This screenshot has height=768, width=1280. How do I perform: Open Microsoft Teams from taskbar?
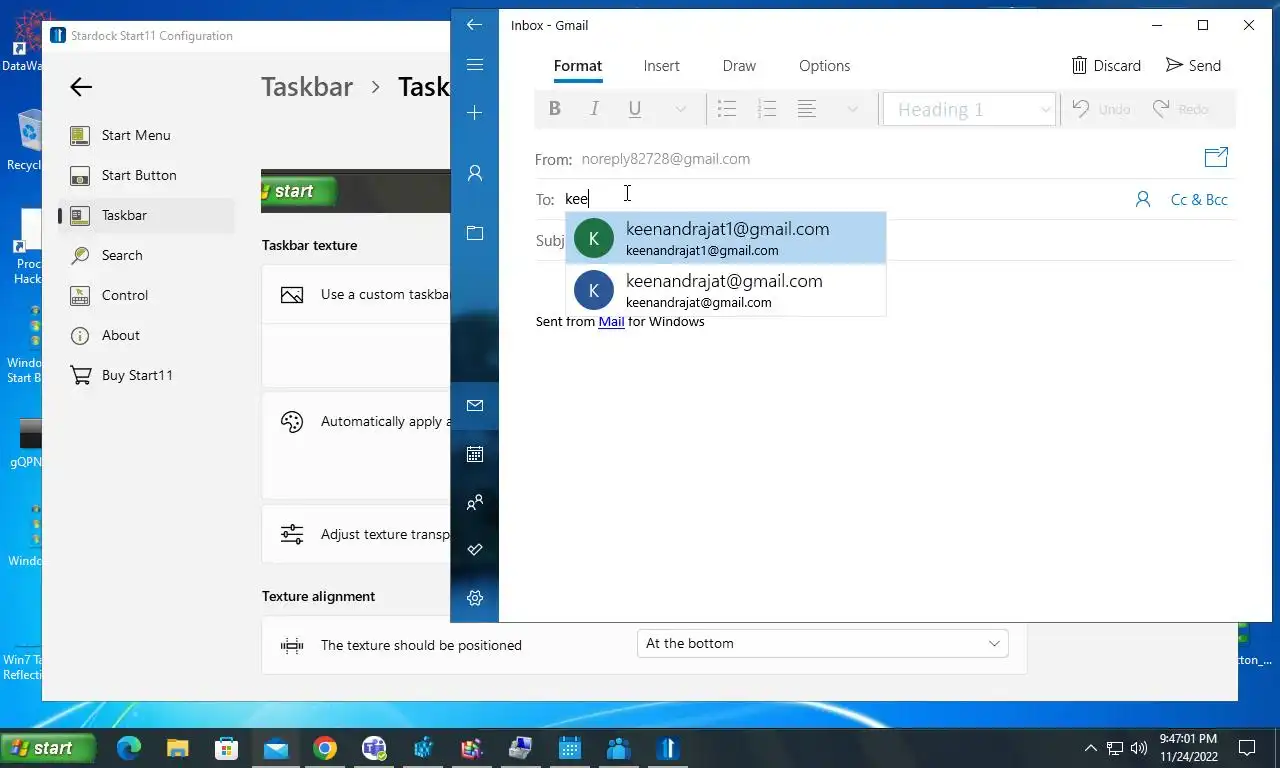(x=374, y=748)
